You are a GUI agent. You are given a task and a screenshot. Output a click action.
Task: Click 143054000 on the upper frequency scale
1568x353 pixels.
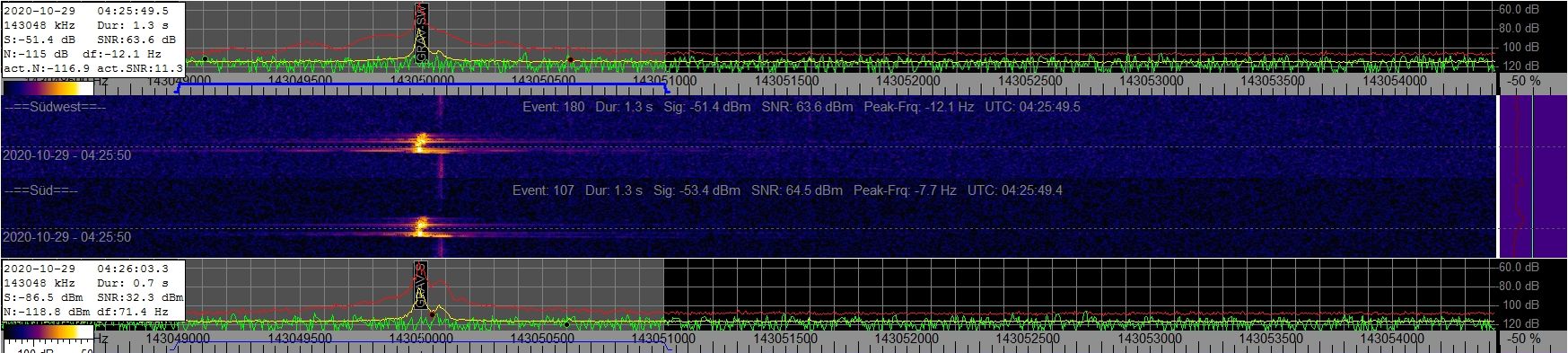[x=1394, y=81]
